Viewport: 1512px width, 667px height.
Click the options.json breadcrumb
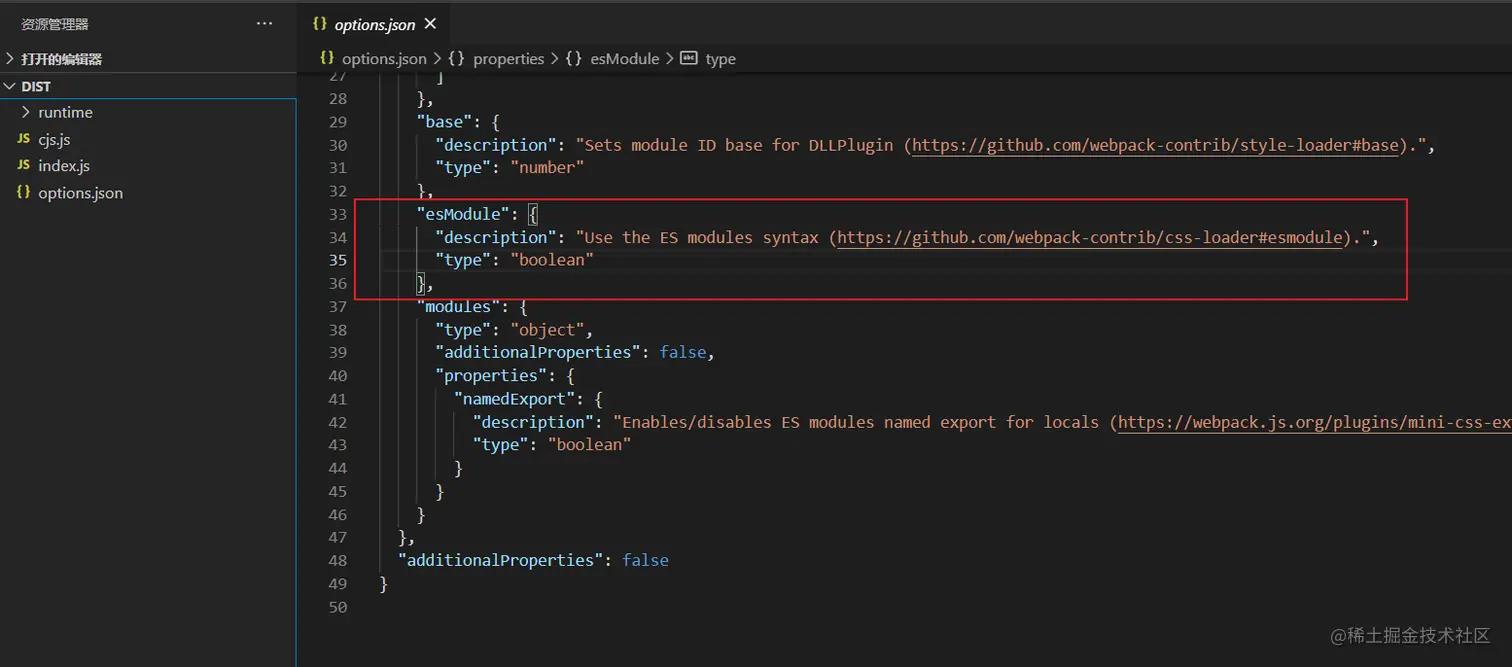click(384, 59)
